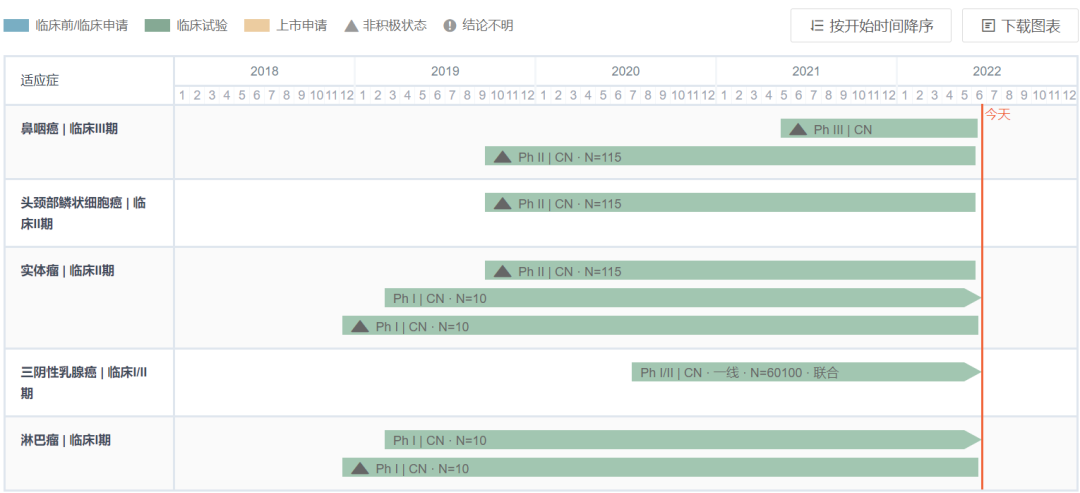
Task: Click triangle on 鼻咽癌 Ph II N=115 bar
Action: 502,156
